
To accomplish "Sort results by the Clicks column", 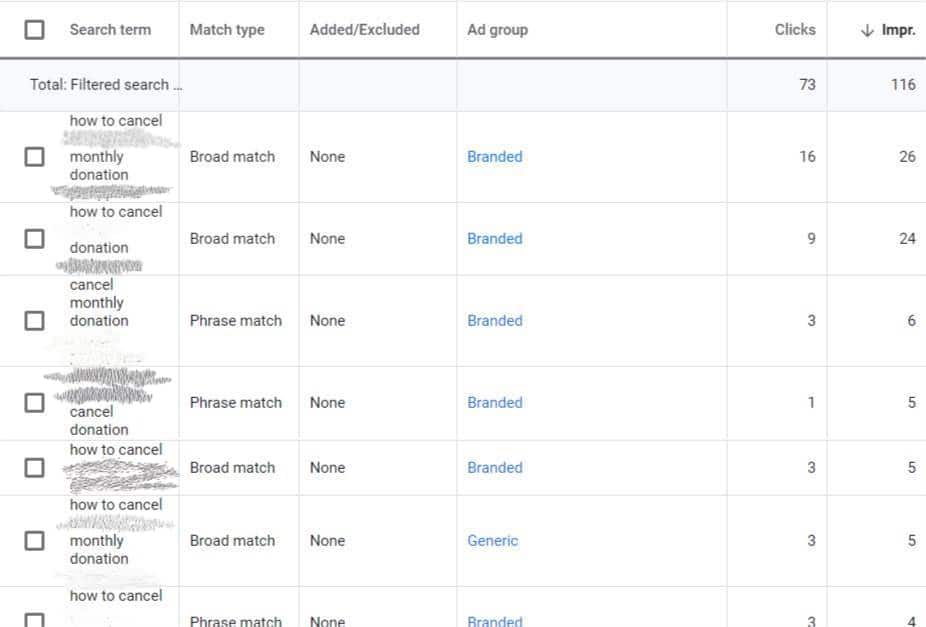I will tap(795, 29).
